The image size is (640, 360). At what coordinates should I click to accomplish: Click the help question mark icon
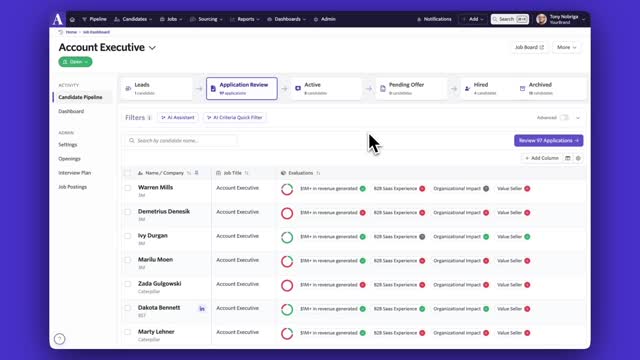60,339
